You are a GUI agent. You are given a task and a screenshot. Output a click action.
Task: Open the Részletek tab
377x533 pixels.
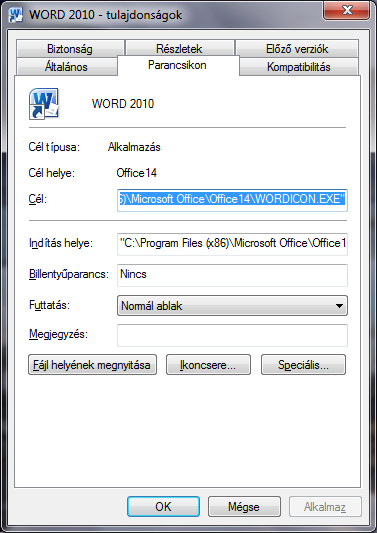[x=179, y=49]
